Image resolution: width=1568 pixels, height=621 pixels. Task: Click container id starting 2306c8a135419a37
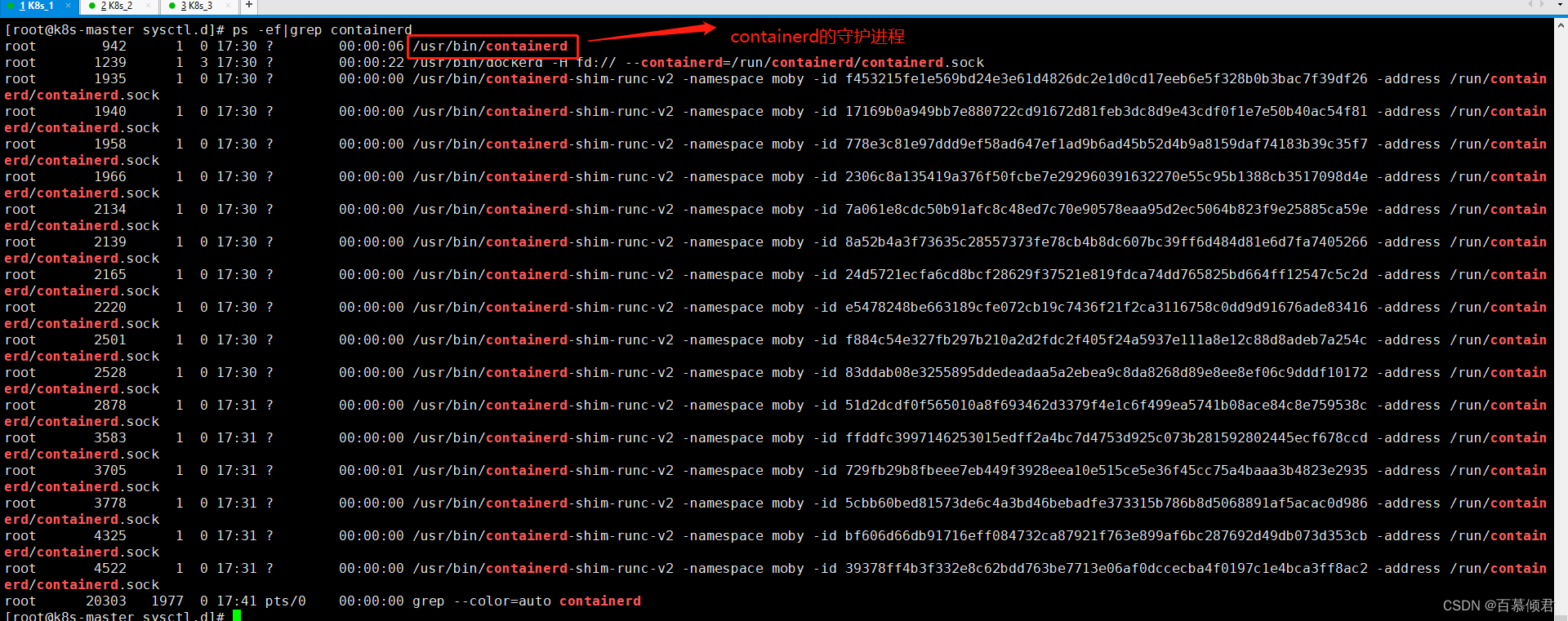tap(1107, 177)
